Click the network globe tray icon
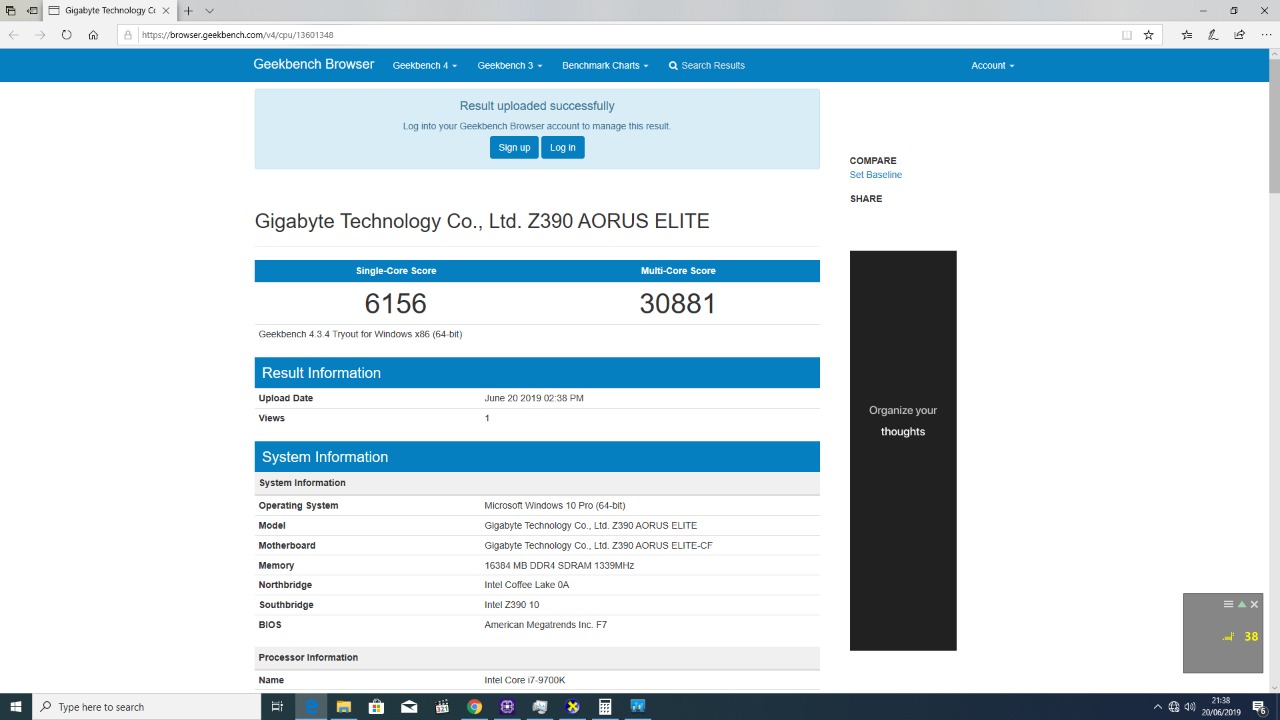The height and width of the screenshot is (720, 1280). 1174,707
